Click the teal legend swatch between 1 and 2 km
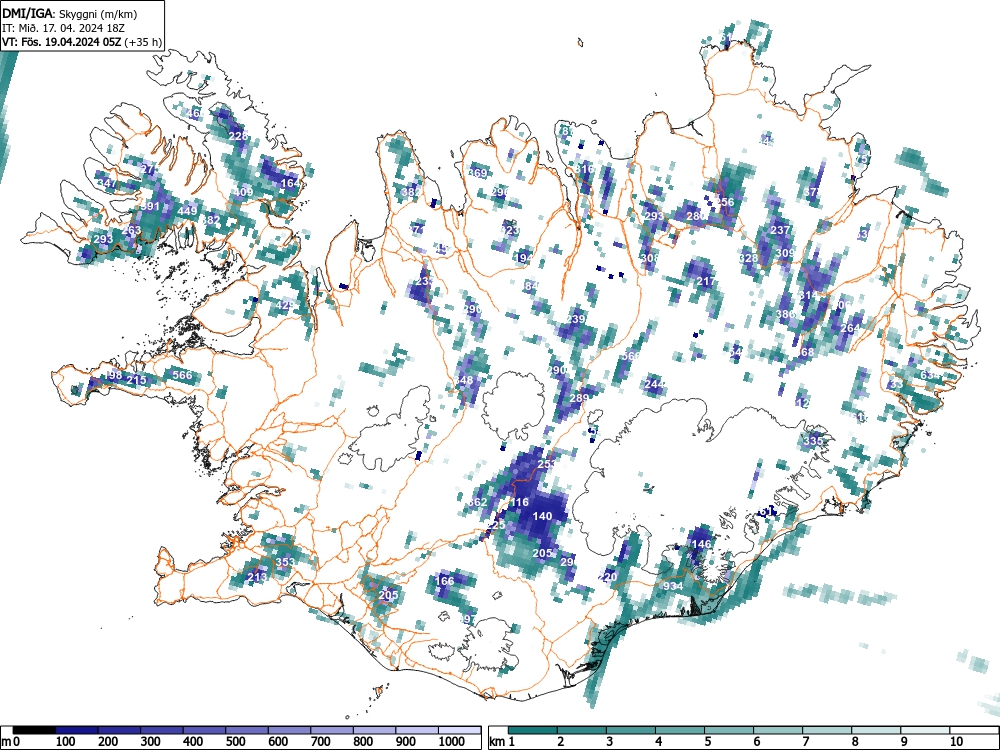Image resolution: width=1000 pixels, height=750 pixels. coord(533,730)
